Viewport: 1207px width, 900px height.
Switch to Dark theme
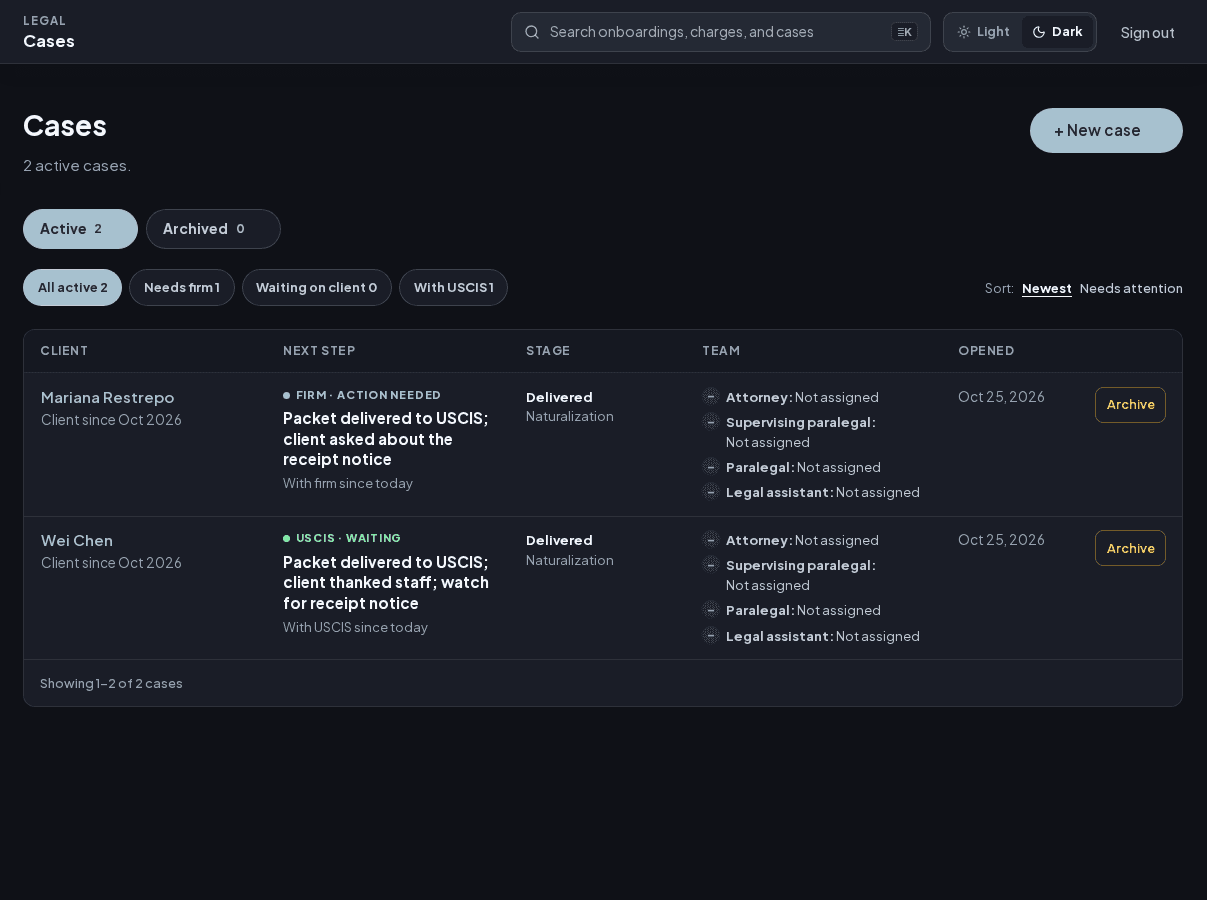pos(1057,32)
